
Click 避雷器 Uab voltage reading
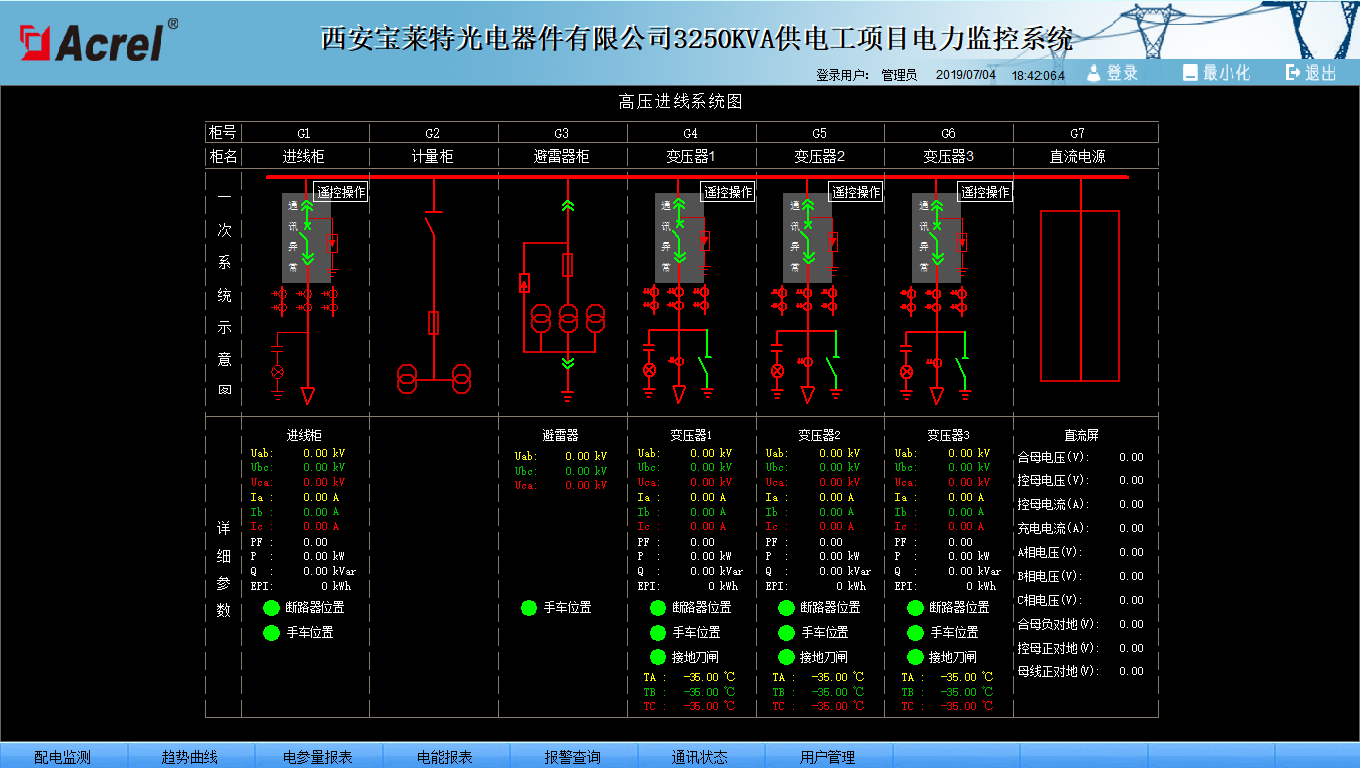coord(586,456)
